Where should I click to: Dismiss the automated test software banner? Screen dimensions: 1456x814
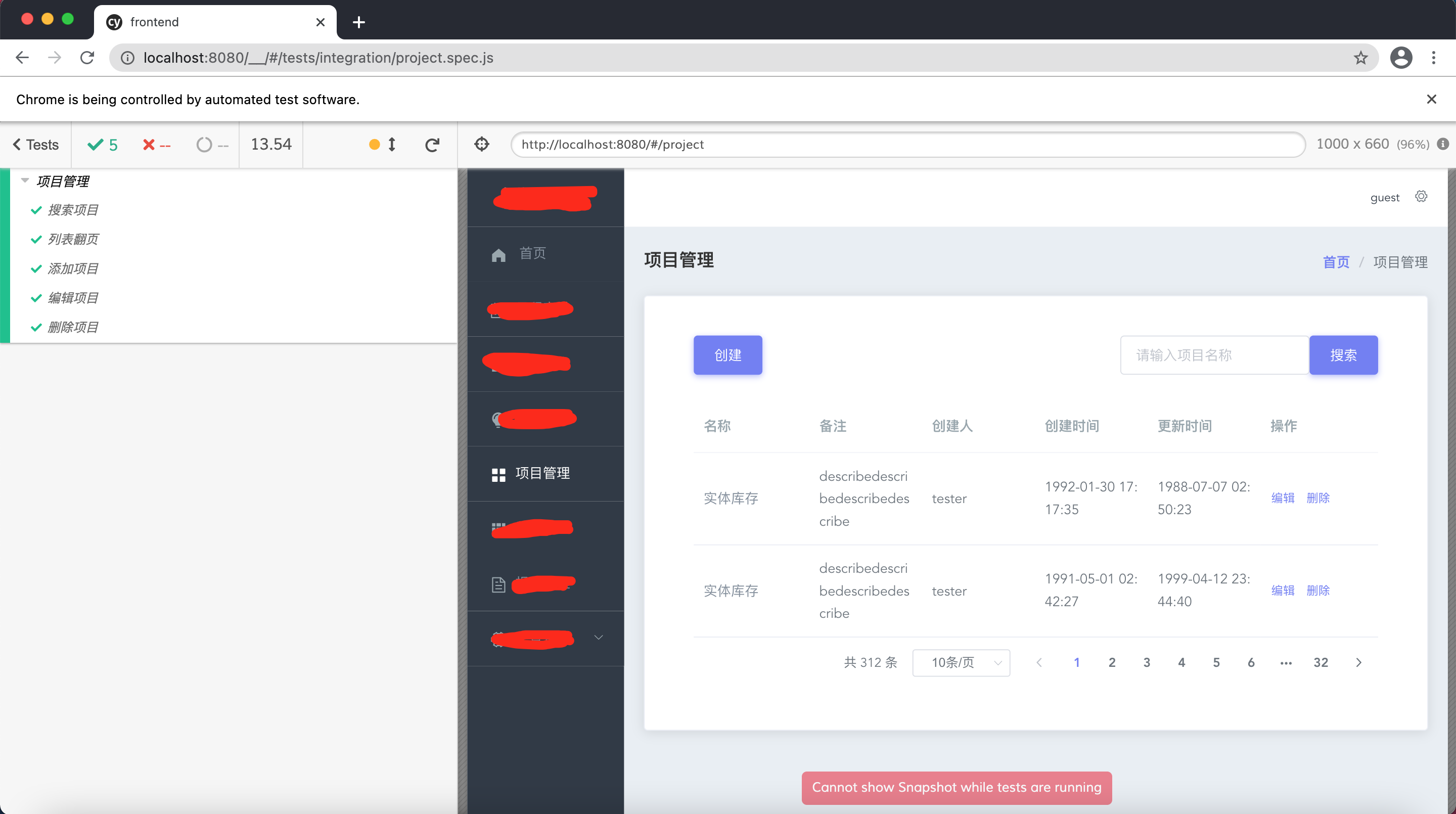point(1431,100)
